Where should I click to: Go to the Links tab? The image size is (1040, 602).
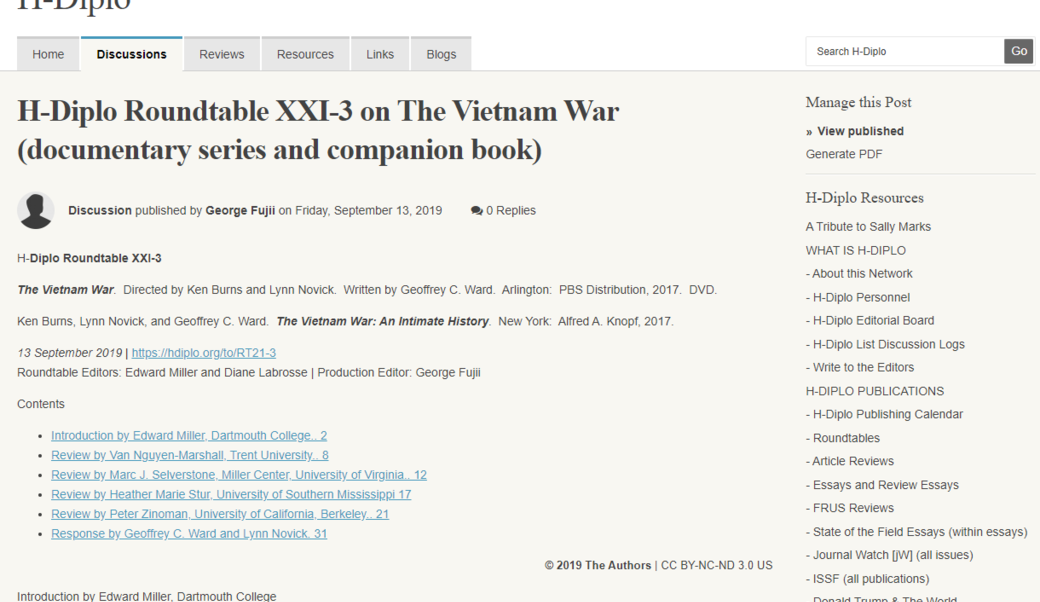(x=380, y=54)
